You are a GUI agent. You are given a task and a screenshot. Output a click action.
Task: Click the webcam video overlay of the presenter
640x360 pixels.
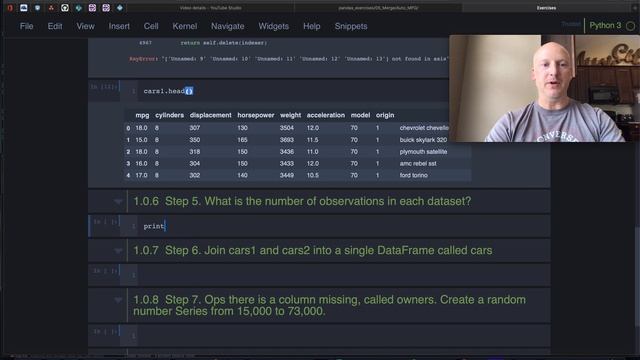coord(544,88)
